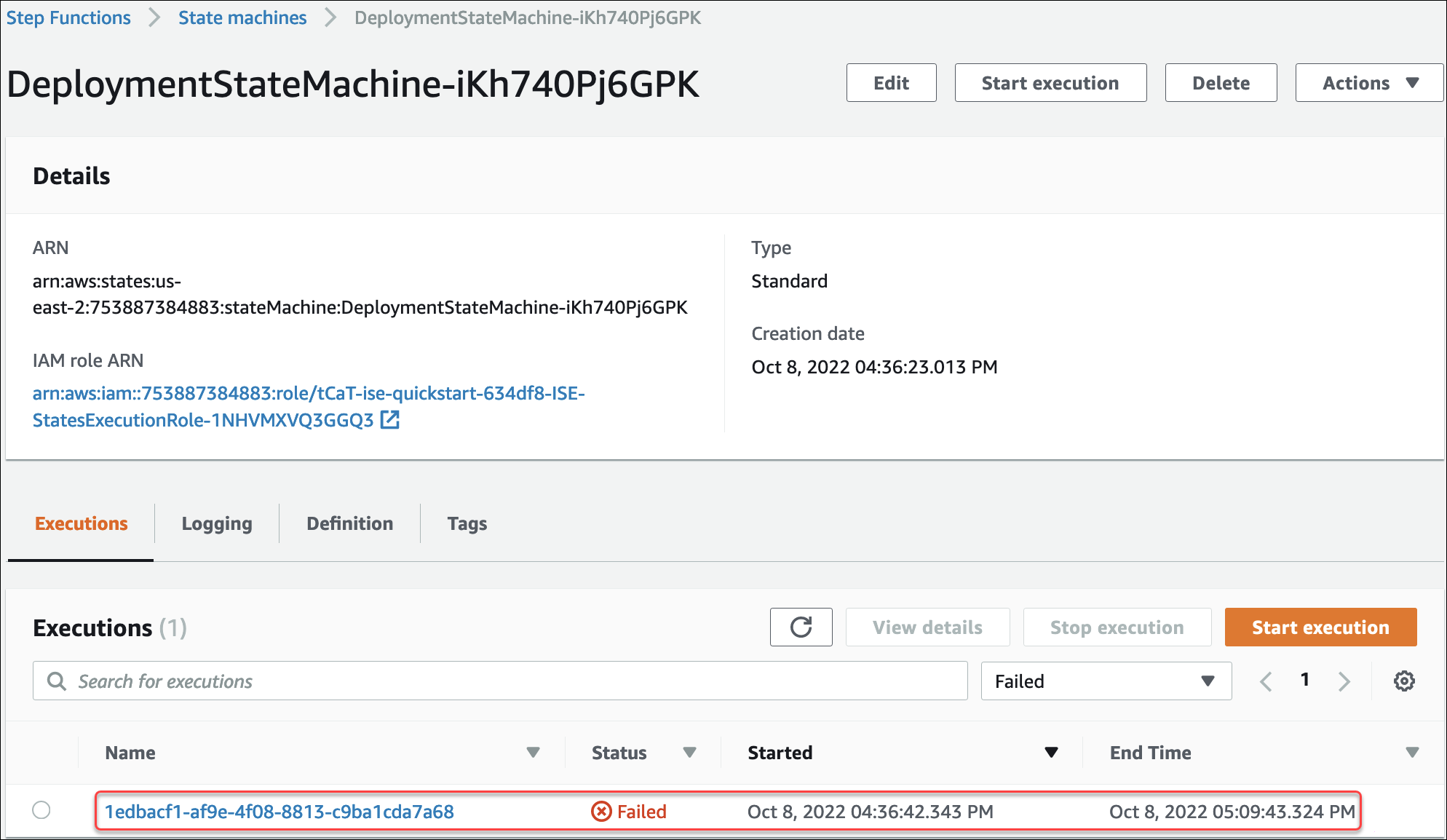The image size is (1447, 840).
Task: Click the Name column header
Action: [130, 752]
